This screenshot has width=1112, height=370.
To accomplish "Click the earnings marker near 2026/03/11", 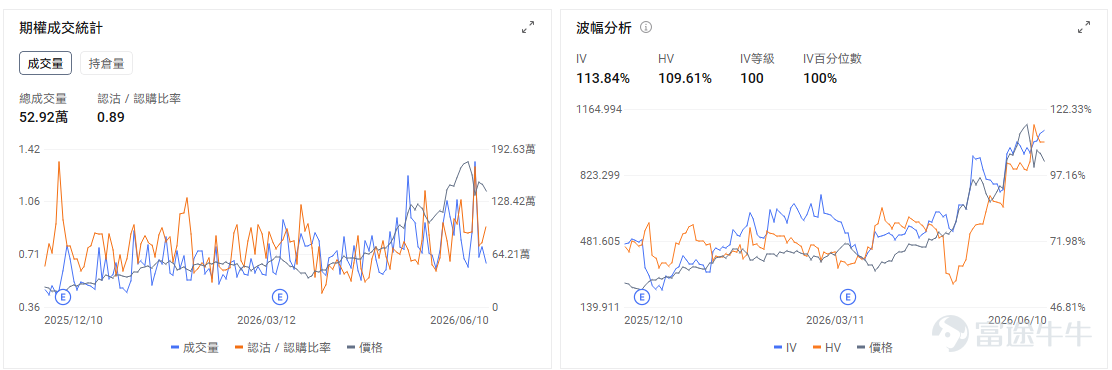I will point(847,296).
